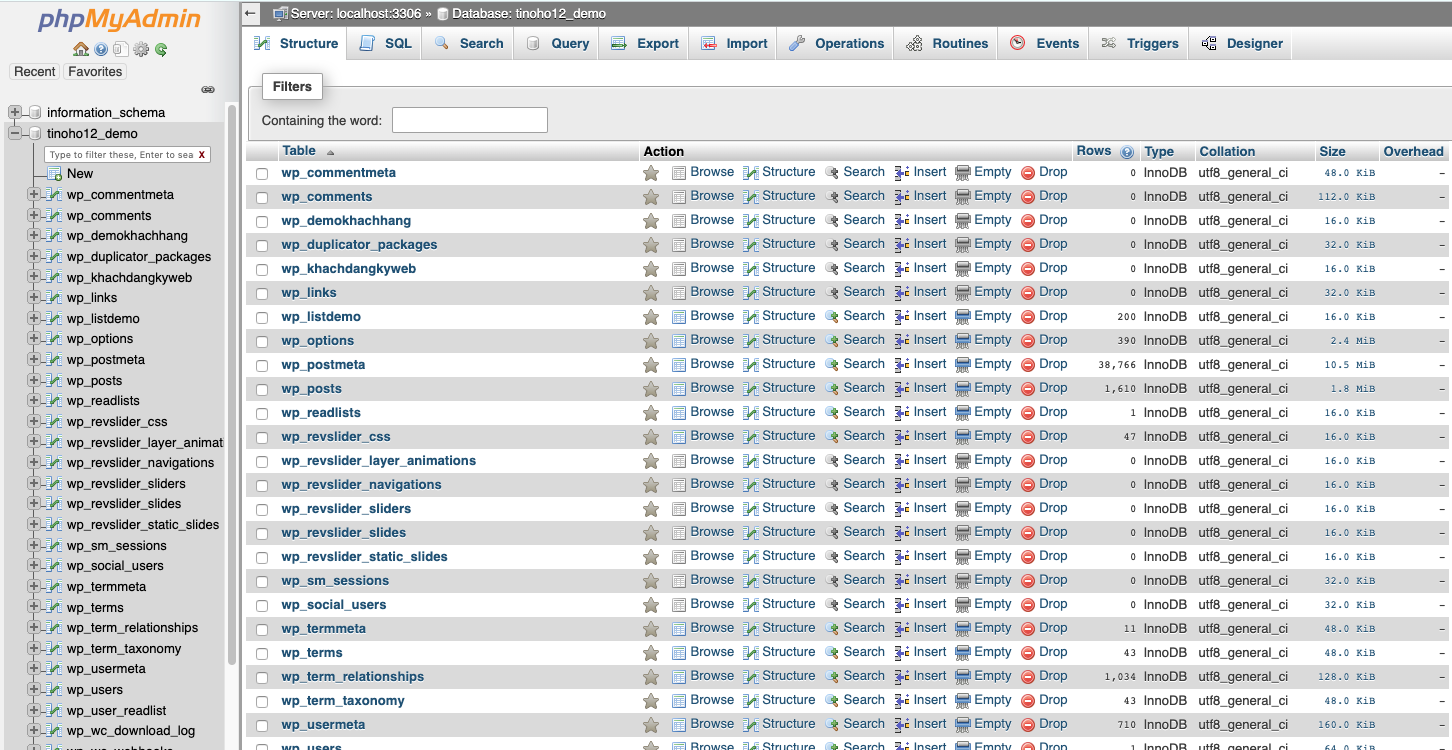The height and width of the screenshot is (750, 1452).
Task: Click the phpMyAdmin home icon
Action: click(x=81, y=48)
